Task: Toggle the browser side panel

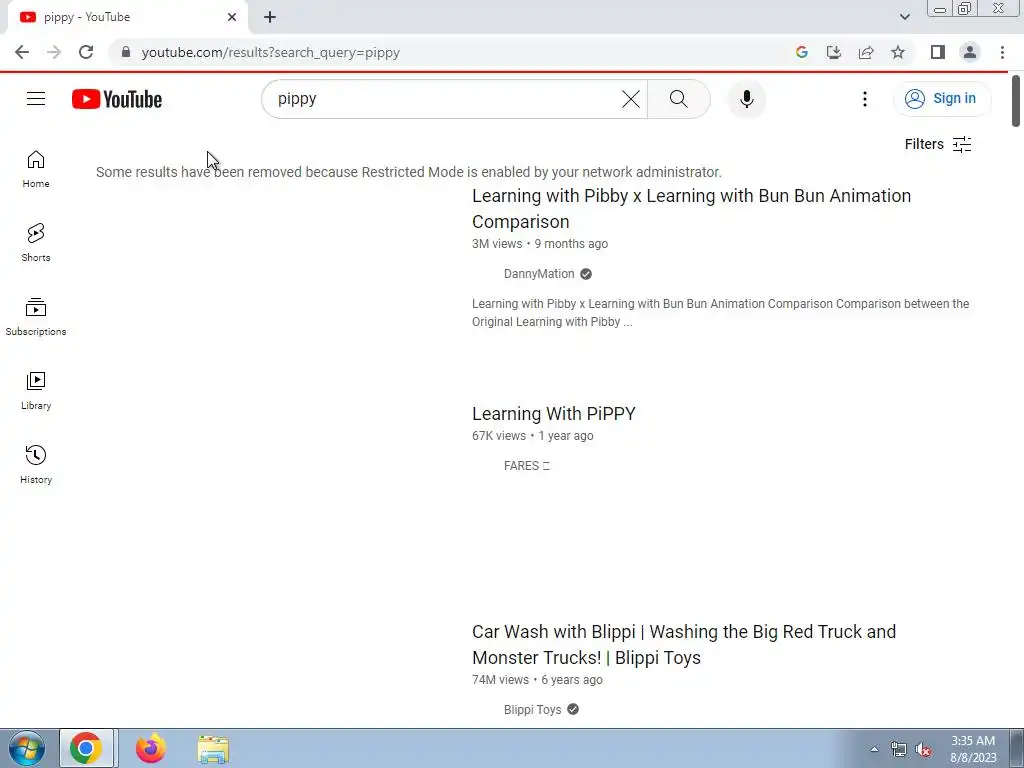Action: pyautogui.click(x=938, y=52)
